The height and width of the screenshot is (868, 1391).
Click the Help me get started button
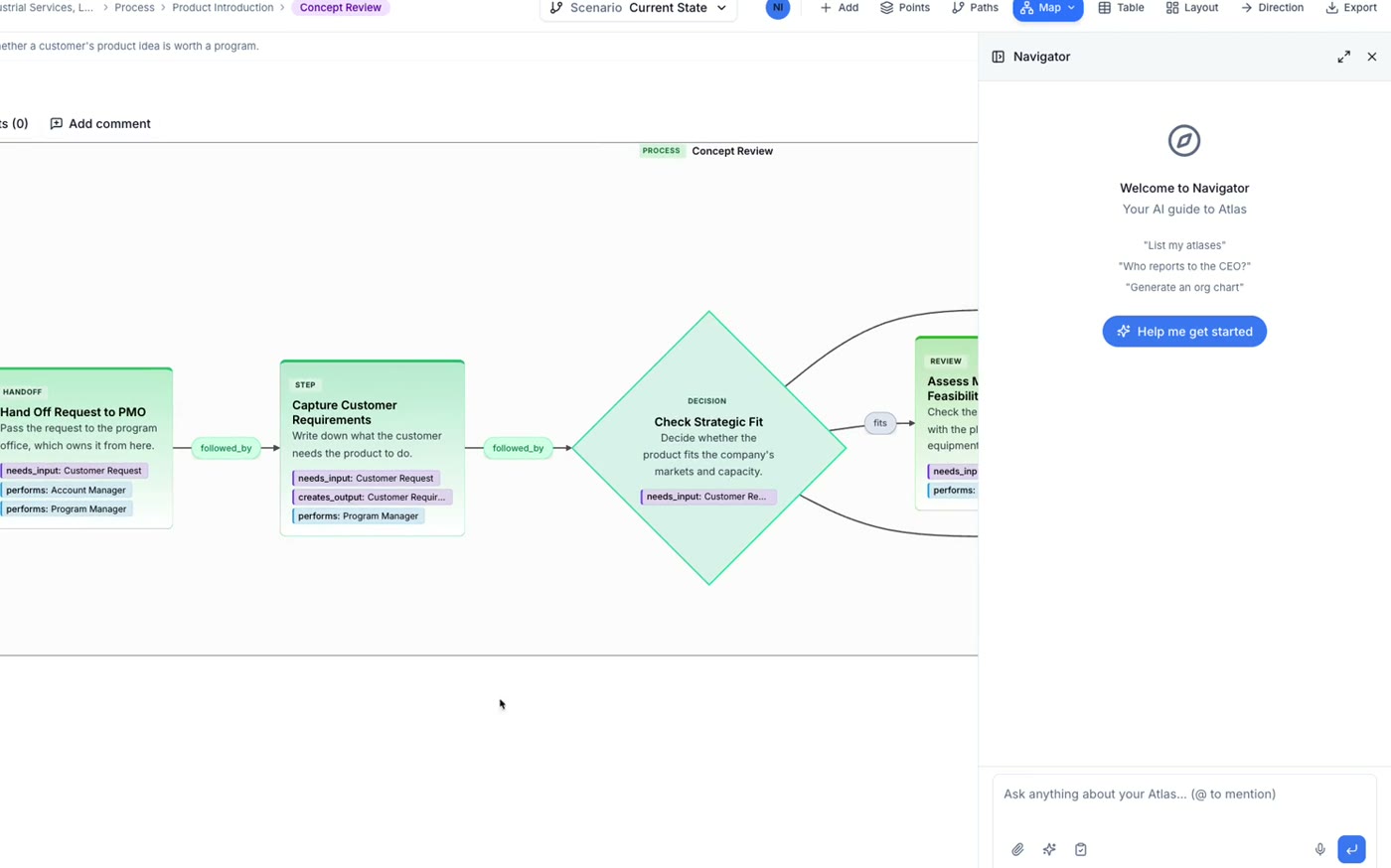(x=1184, y=332)
